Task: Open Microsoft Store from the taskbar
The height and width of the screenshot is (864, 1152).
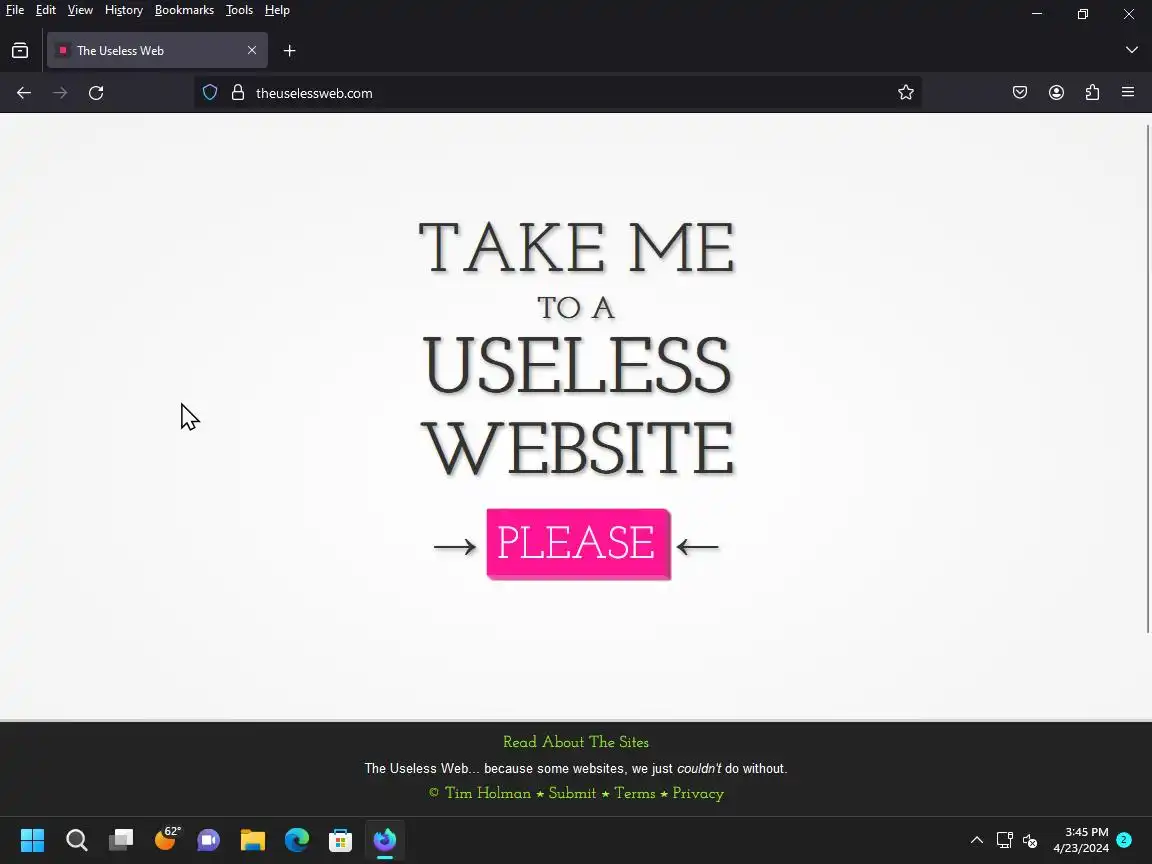Action: pos(340,840)
